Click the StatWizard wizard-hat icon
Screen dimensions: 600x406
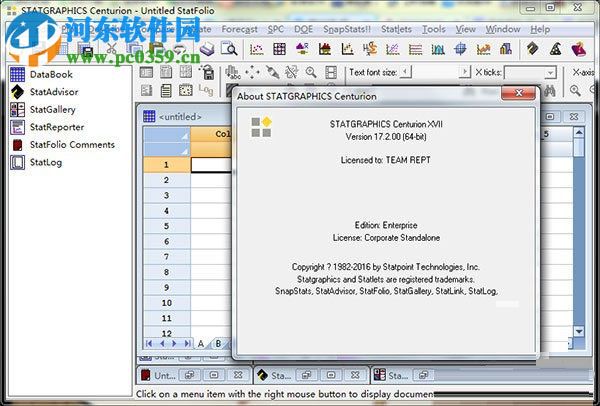(x=555, y=49)
